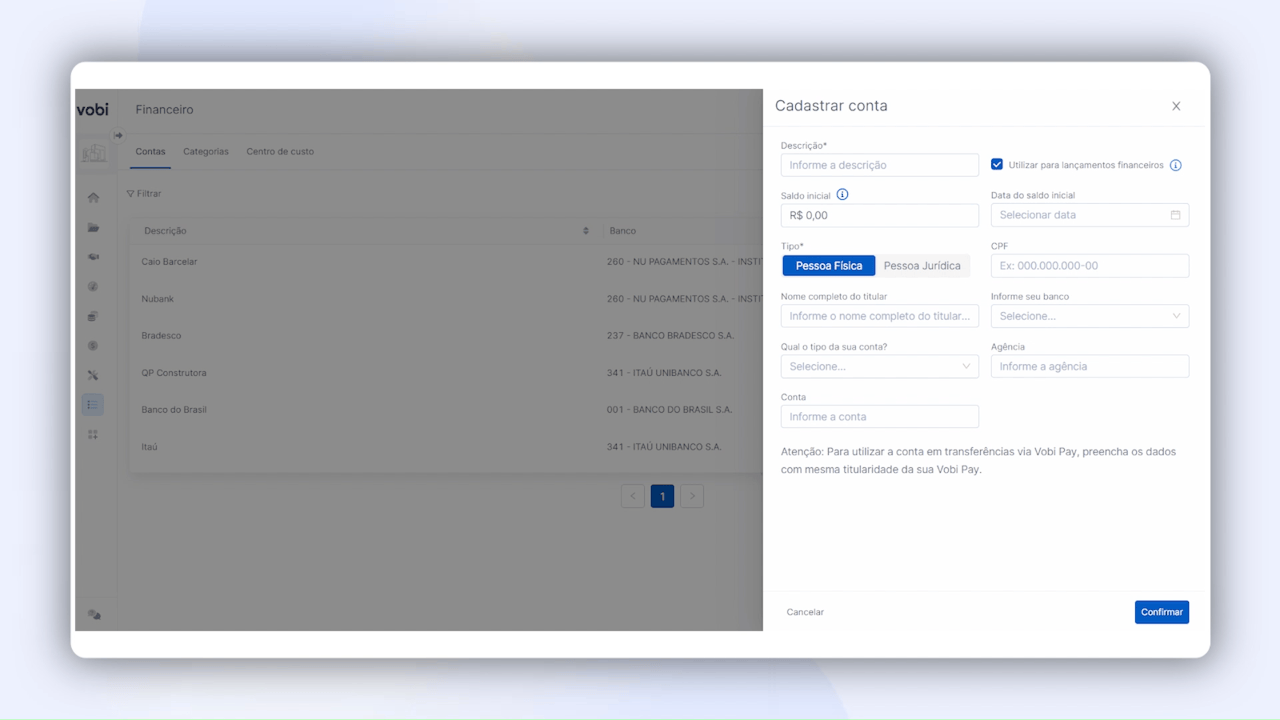Image resolution: width=1280 pixels, height=720 pixels.
Task: Open the Informe seu banco dropdown
Action: (1090, 316)
